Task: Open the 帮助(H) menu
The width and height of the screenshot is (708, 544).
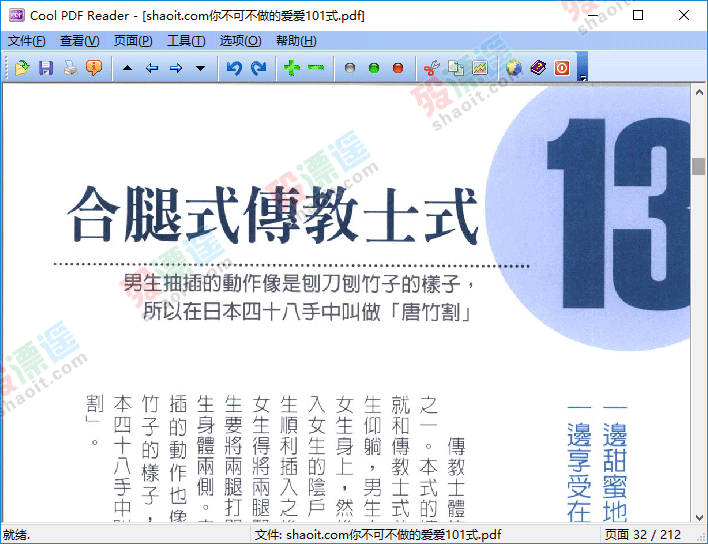Action: point(296,41)
